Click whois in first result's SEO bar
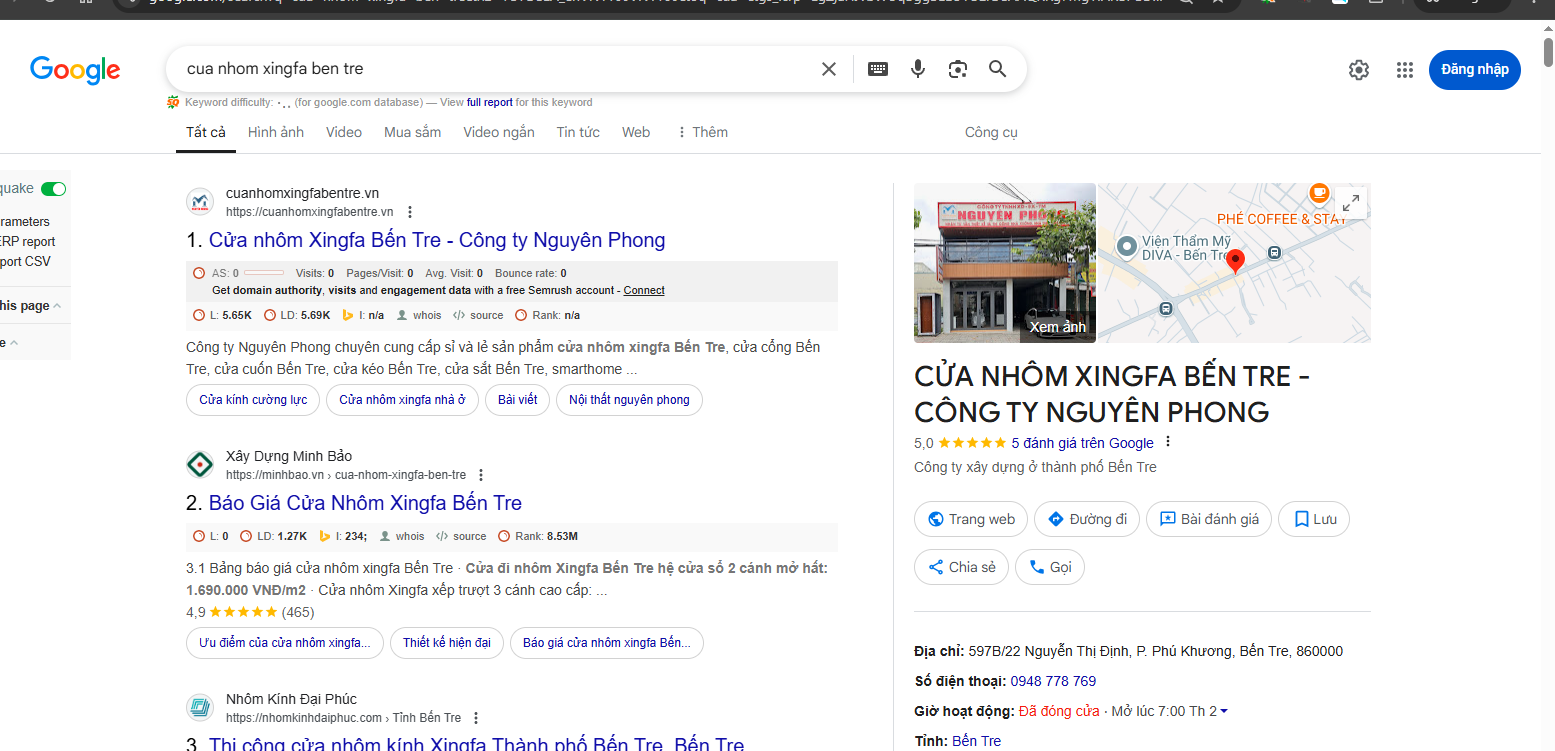This screenshot has width=1555, height=751. tap(419, 315)
